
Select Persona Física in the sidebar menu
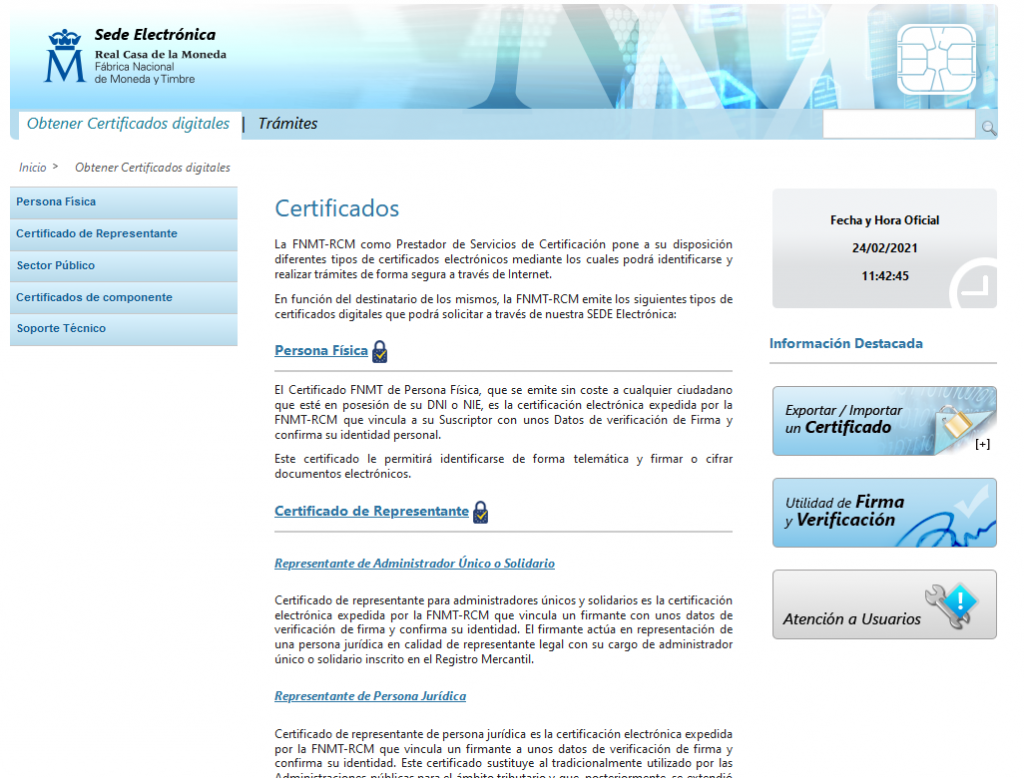(x=123, y=202)
